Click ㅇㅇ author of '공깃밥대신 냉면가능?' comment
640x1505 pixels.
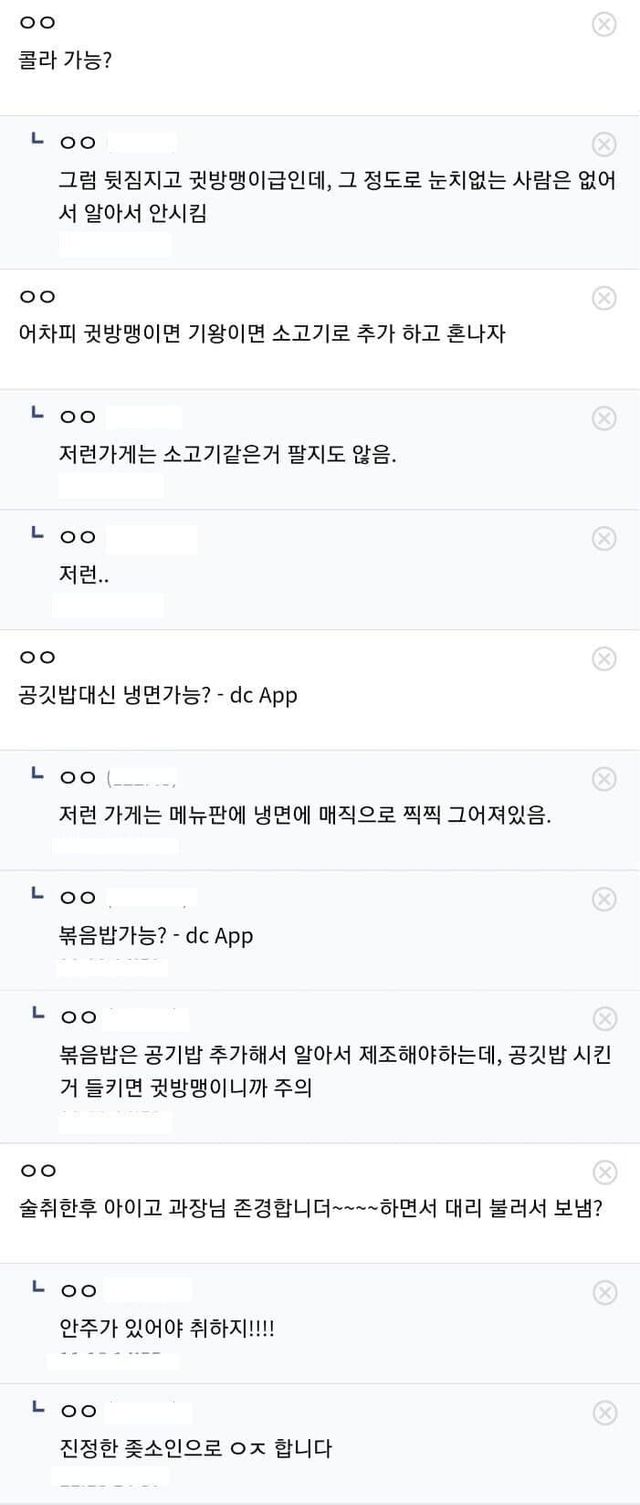click(x=38, y=657)
